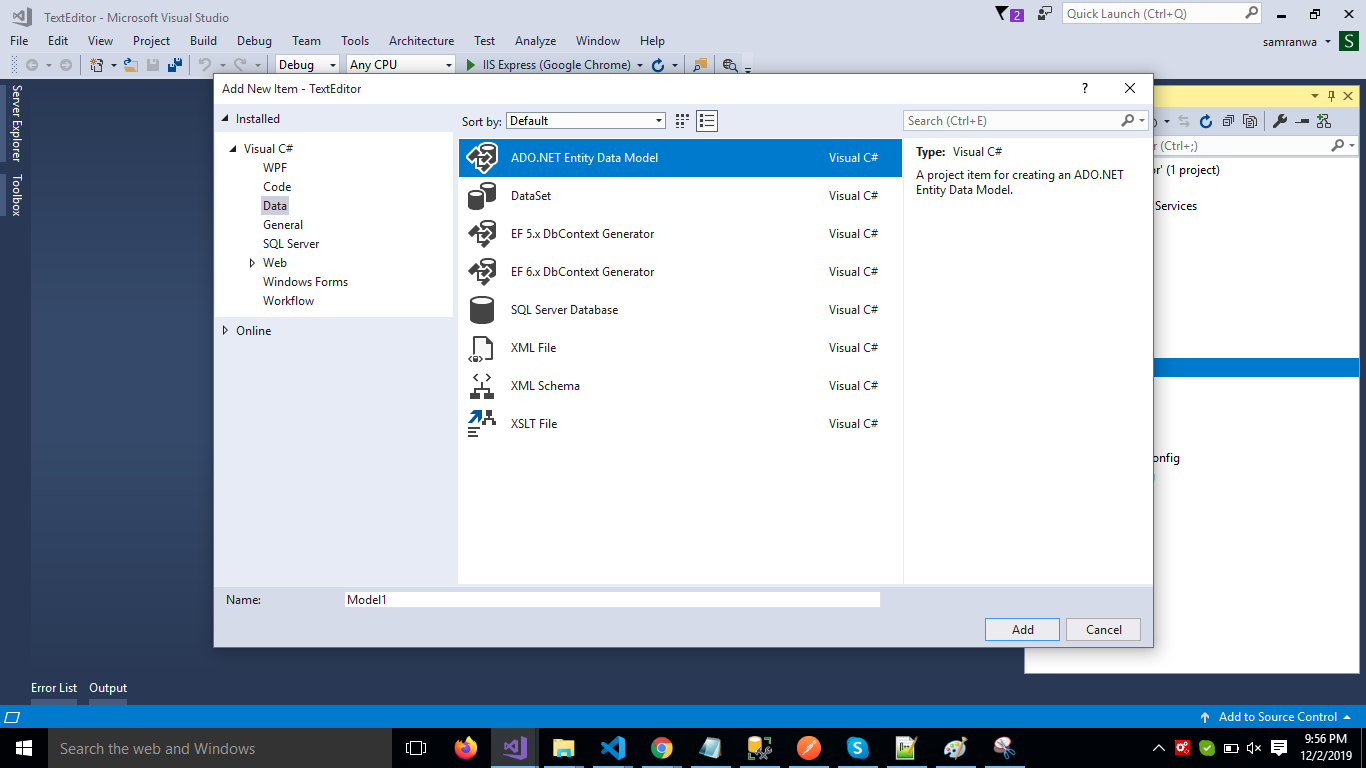Image resolution: width=1366 pixels, height=768 pixels.
Task: Select the SQL Server category
Action: point(291,244)
